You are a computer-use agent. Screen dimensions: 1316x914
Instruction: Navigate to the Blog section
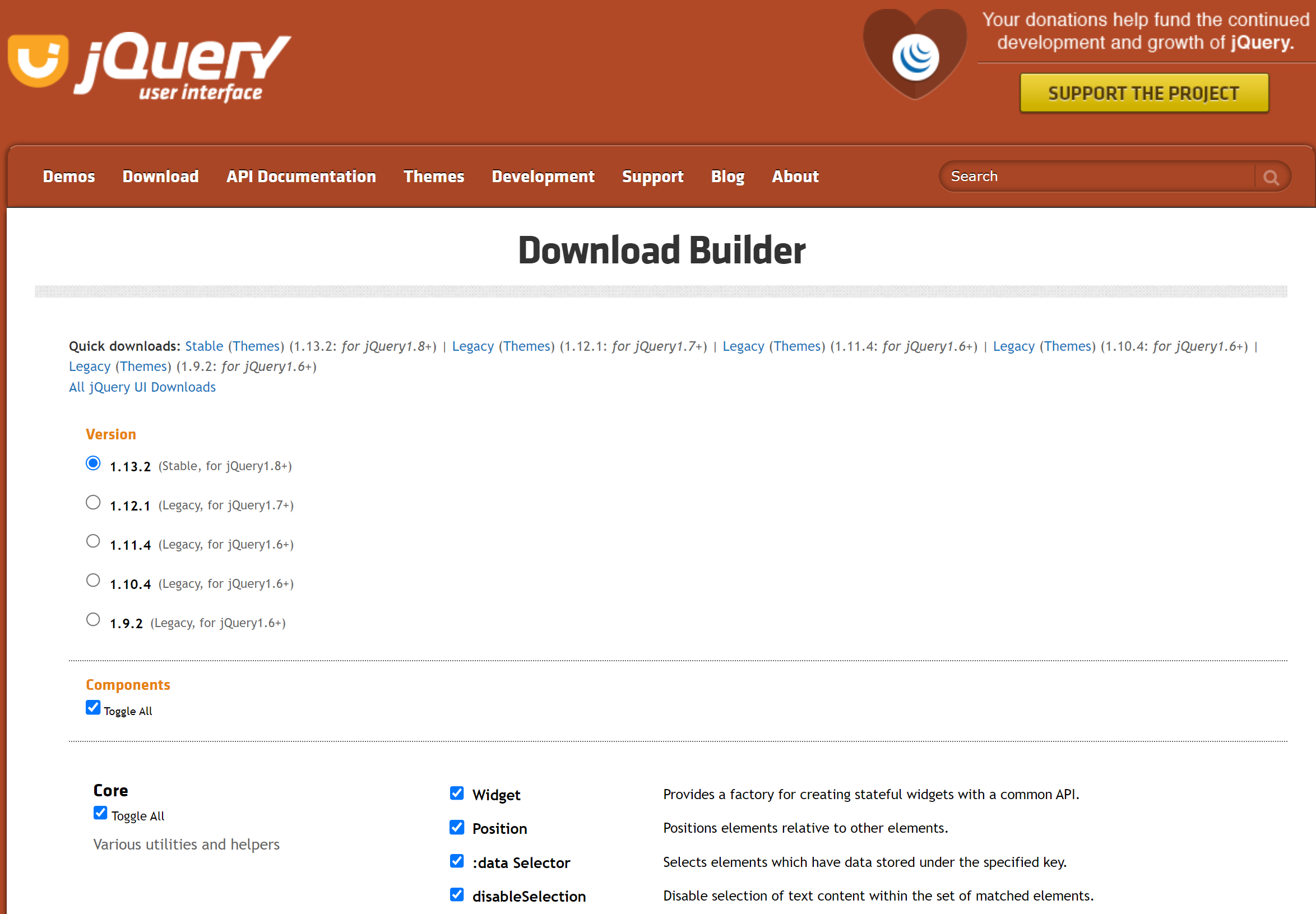[x=727, y=177]
